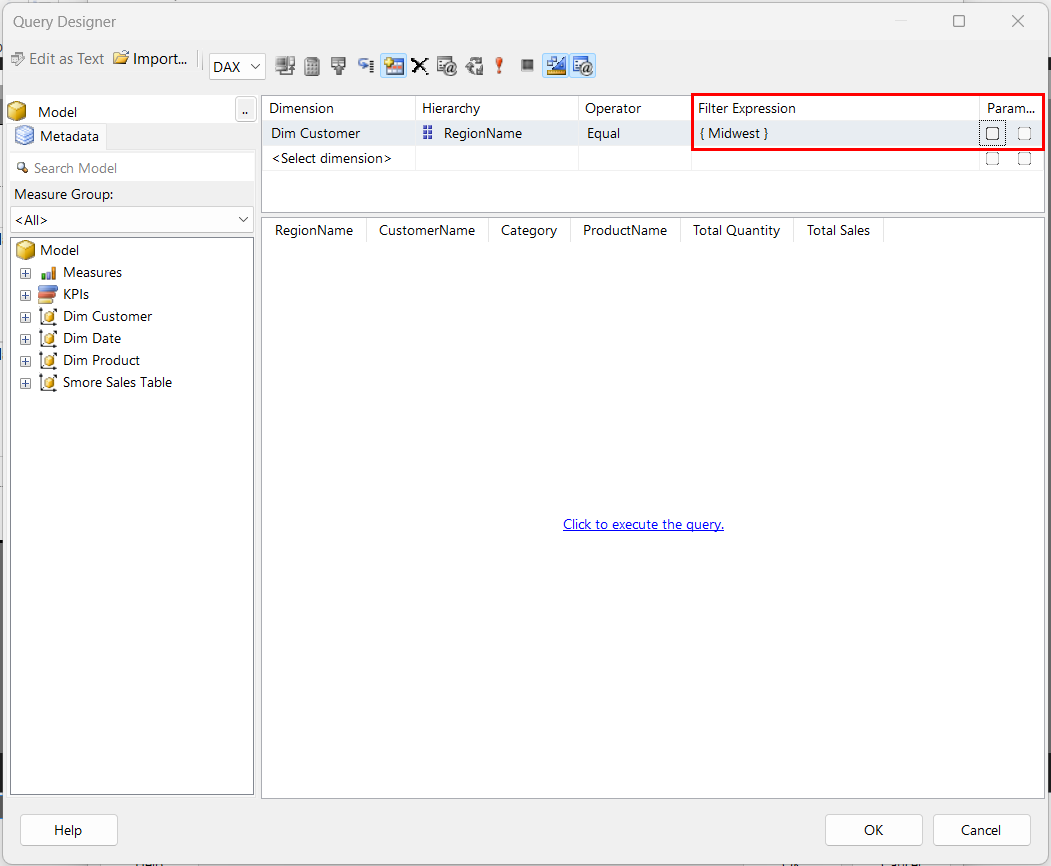Check the left checkbox in the Select dimension row
Screen dimensions: 1051x866
click(x=993, y=158)
